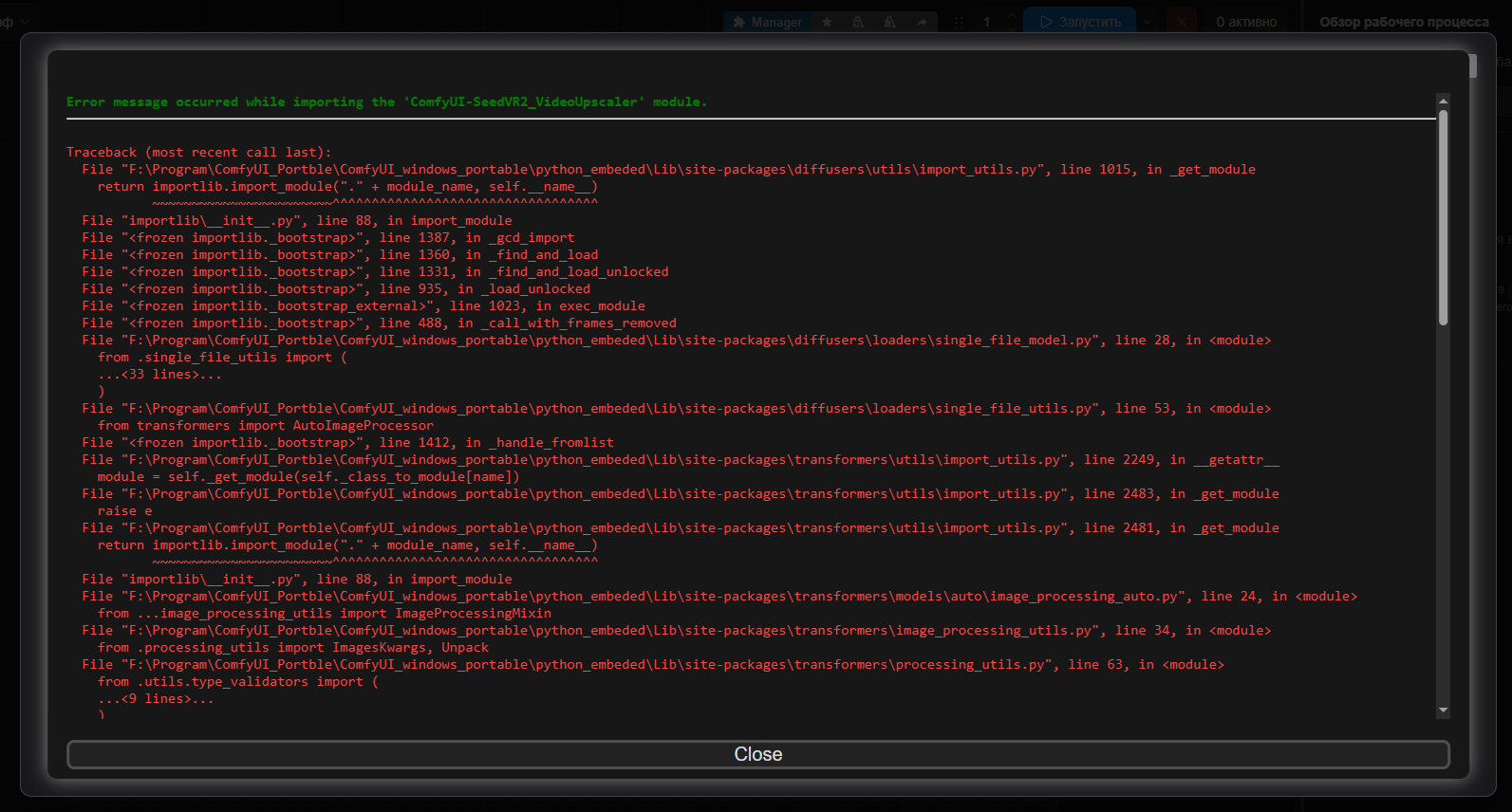This screenshot has width=1512, height=812.
Task: Click the share arrow icon in the top bar
Action: (x=922, y=22)
